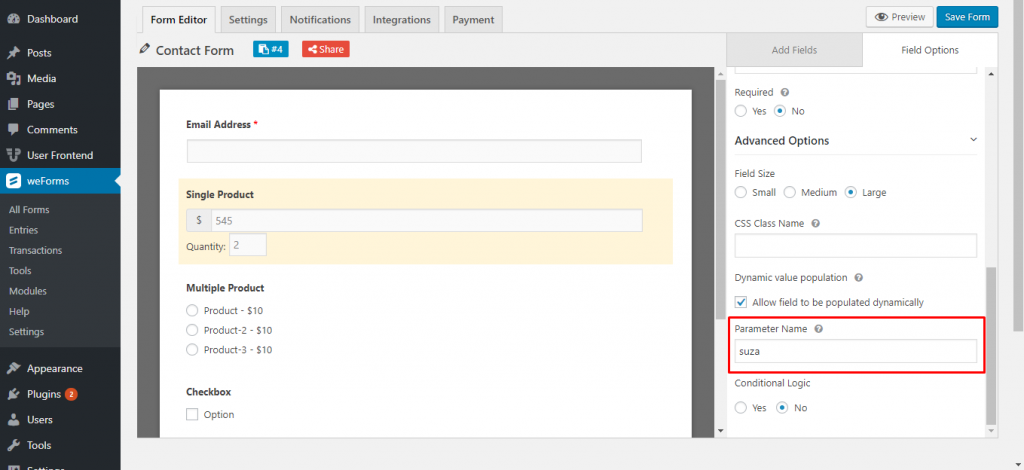Click the pencil icon beside Contact Form
Viewport: 1024px width, 470px height.
(145, 49)
